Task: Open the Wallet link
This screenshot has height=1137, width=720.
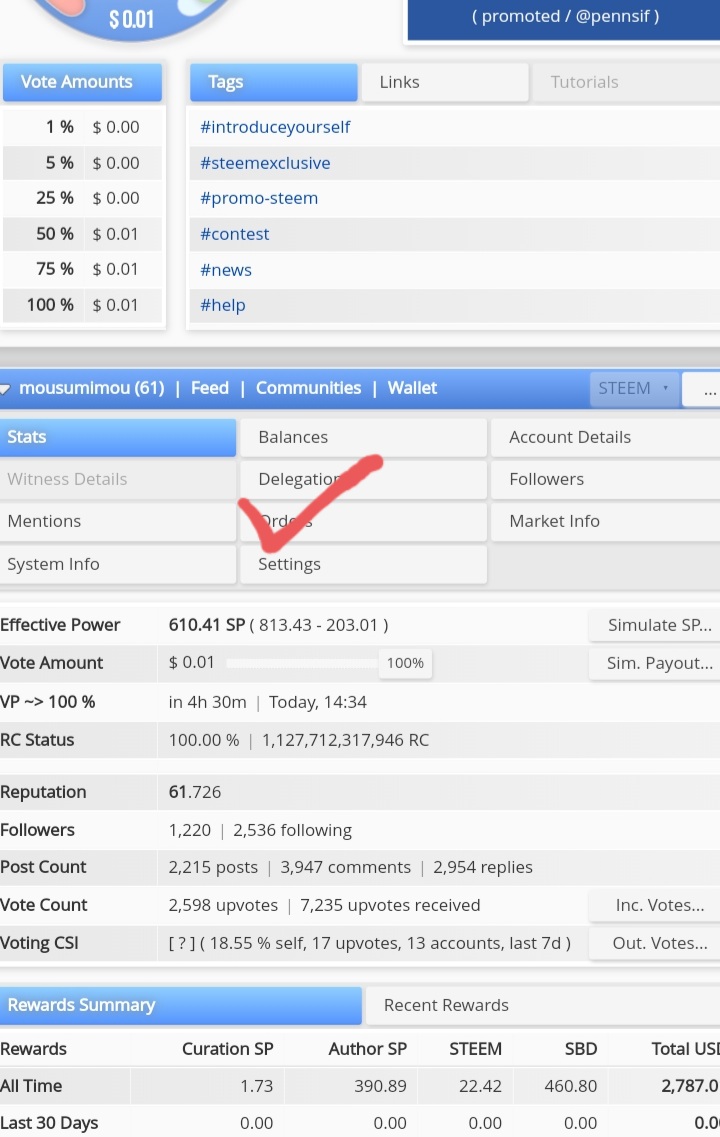Action: (412, 389)
